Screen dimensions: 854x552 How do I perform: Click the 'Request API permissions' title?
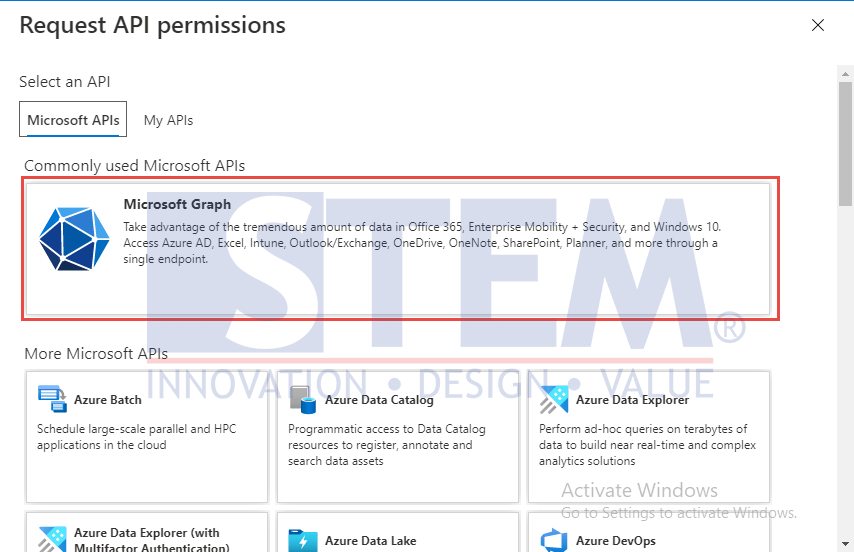152,26
